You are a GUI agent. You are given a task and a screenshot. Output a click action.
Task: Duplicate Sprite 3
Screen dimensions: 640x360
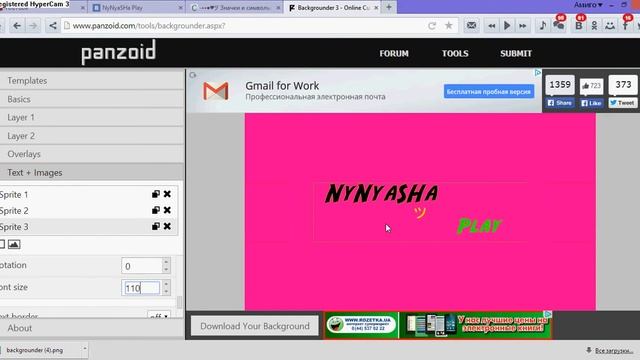click(x=156, y=227)
